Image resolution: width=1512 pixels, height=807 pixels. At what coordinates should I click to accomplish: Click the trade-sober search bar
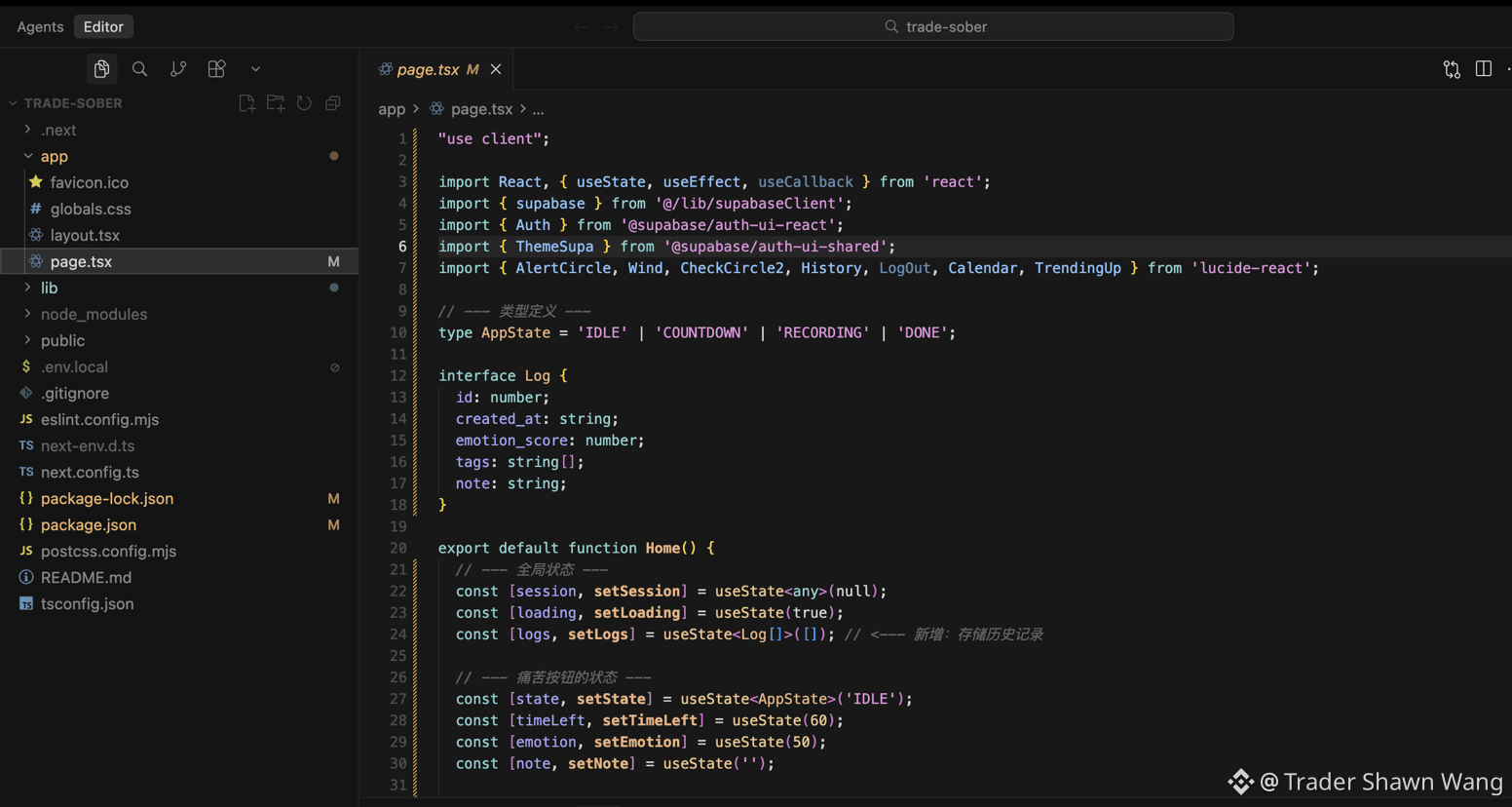pos(933,26)
